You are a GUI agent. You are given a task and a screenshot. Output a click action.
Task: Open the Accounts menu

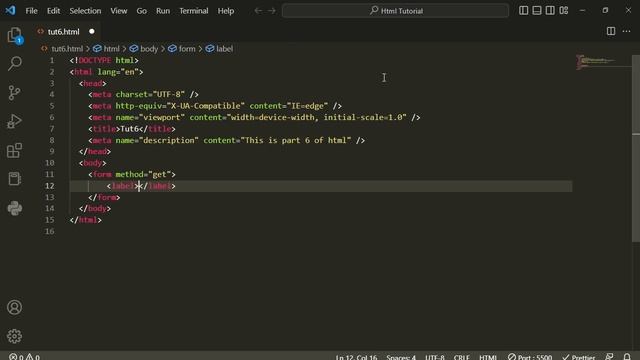click(x=15, y=307)
